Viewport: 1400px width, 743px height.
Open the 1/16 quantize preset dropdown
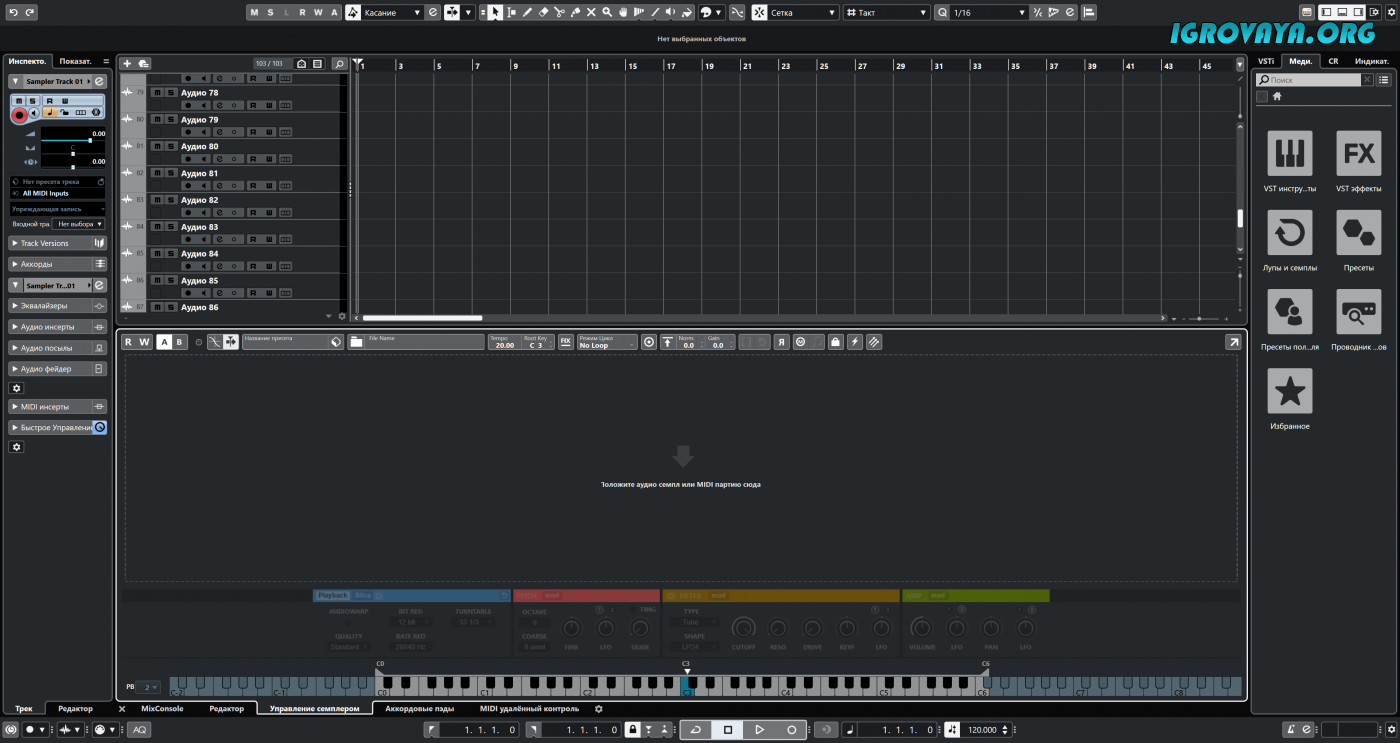988,12
